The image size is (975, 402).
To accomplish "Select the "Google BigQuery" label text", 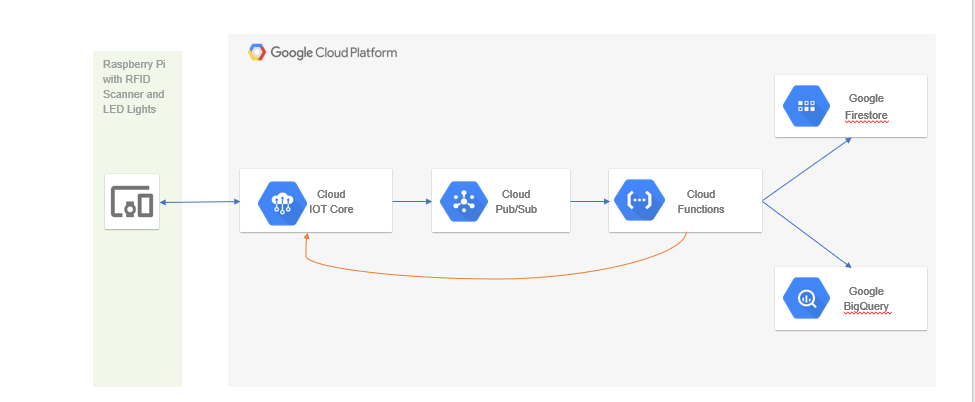I will [x=866, y=299].
